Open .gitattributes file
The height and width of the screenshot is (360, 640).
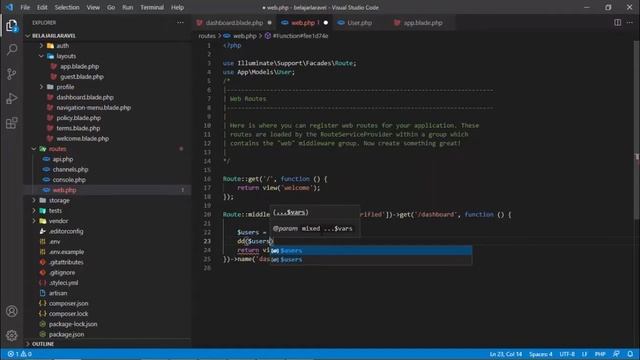tap(66, 262)
